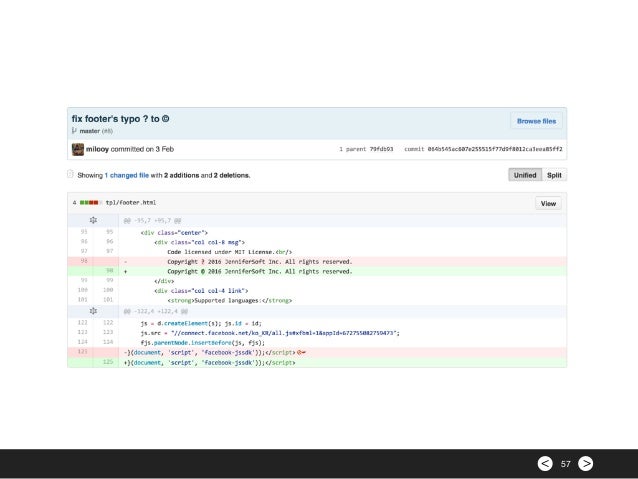The width and height of the screenshot is (638, 479).
Task: Switch to Split diff view
Action: click(x=554, y=175)
